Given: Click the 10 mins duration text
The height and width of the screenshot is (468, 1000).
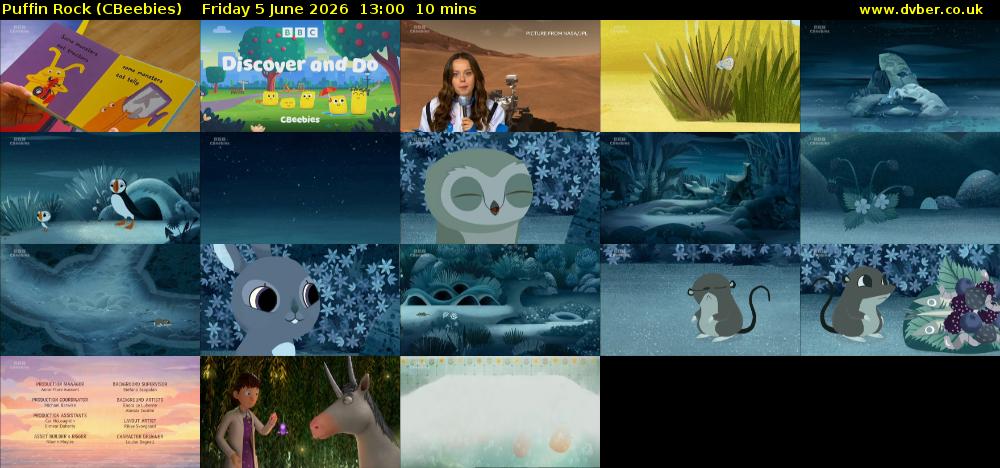Looking at the screenshot, I should (446, 10).
